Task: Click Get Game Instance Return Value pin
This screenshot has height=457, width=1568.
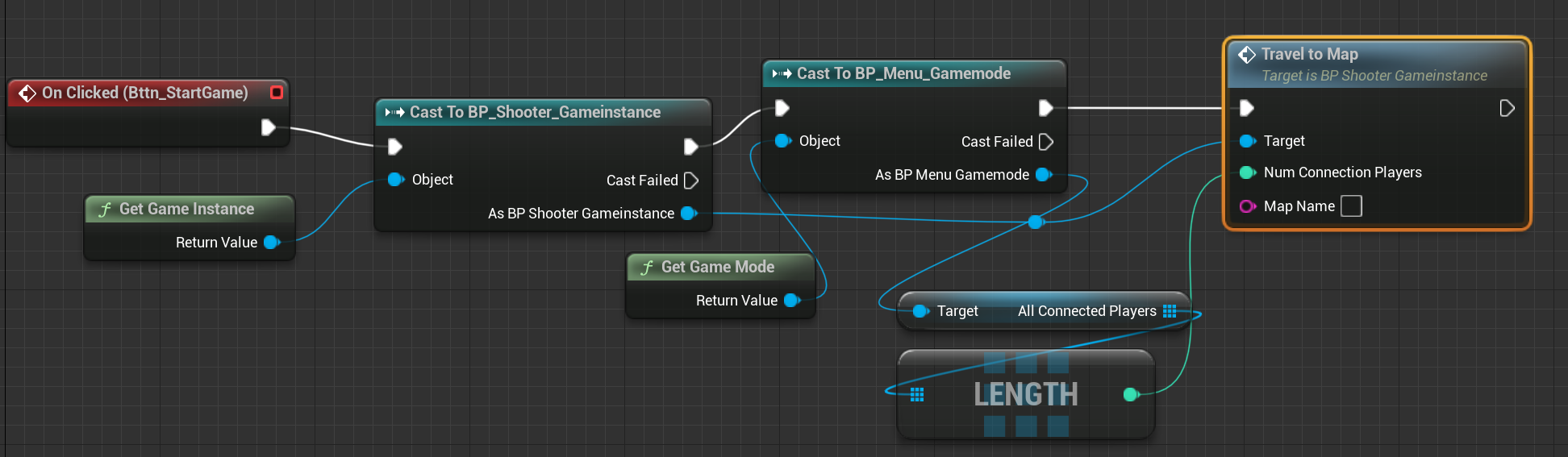Action: point(271,243)
